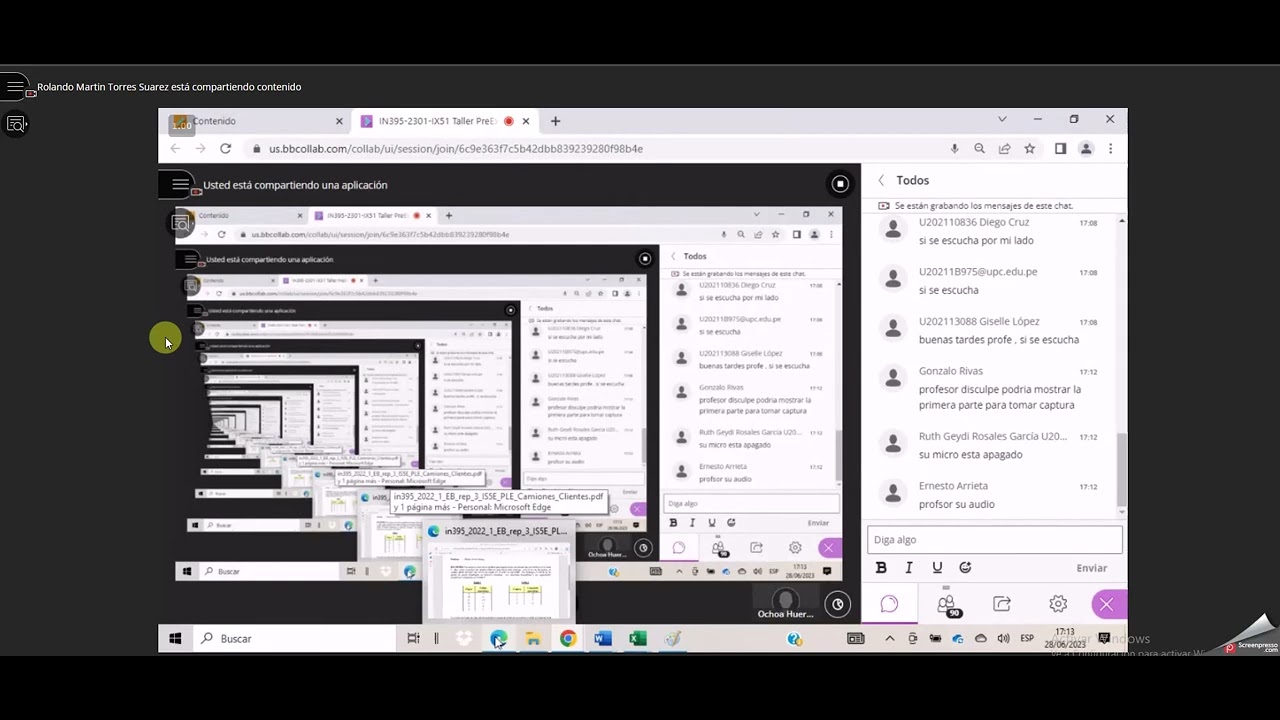Click the session timer clock icon
1280x720 pixels.
point(838,604)
